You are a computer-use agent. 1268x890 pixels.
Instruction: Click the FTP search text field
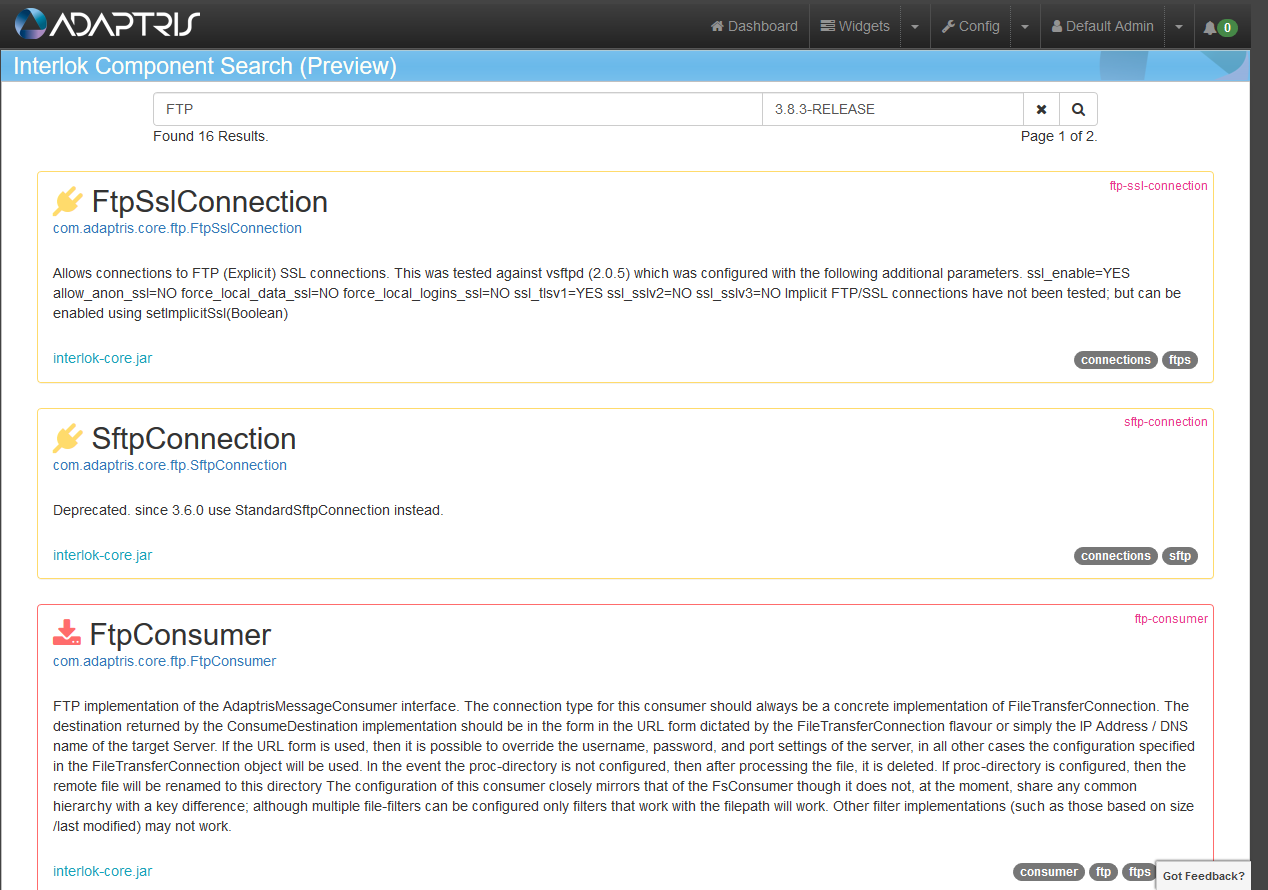pos(458,109)
